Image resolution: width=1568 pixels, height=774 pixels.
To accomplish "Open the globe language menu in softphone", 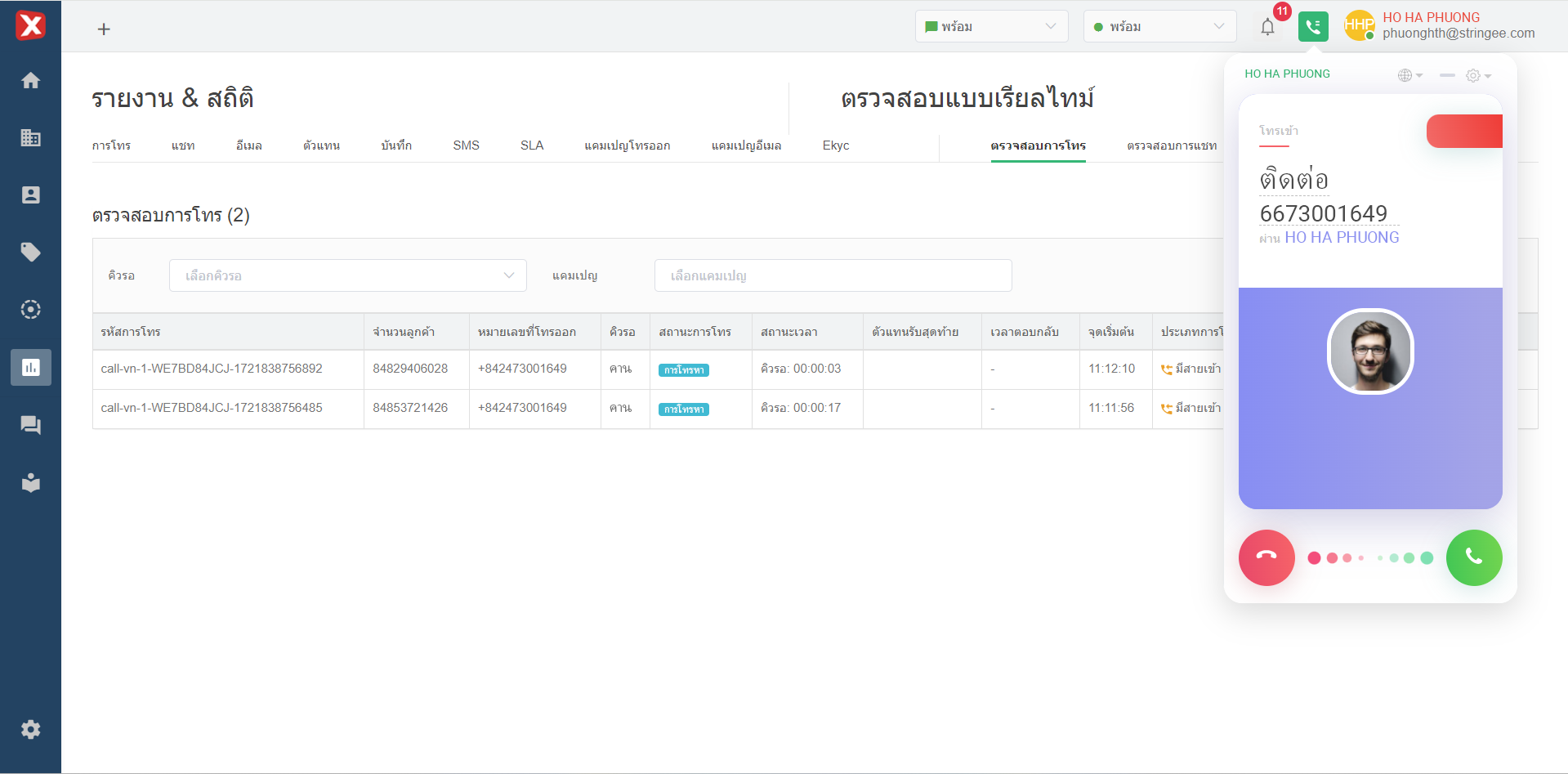I will tap(1409, 75).
